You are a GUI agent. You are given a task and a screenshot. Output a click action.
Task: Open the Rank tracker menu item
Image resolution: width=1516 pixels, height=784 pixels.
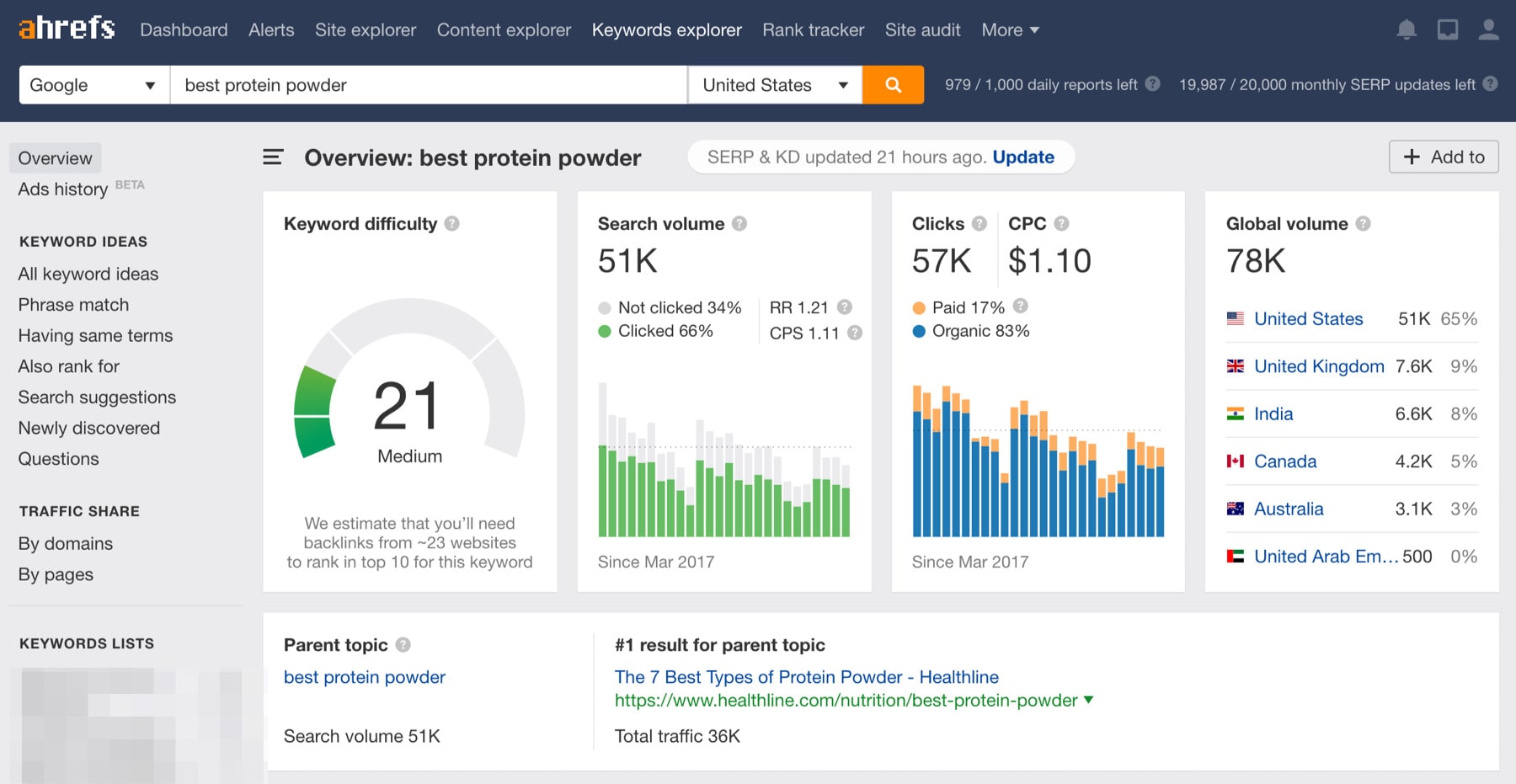point(812,29)
